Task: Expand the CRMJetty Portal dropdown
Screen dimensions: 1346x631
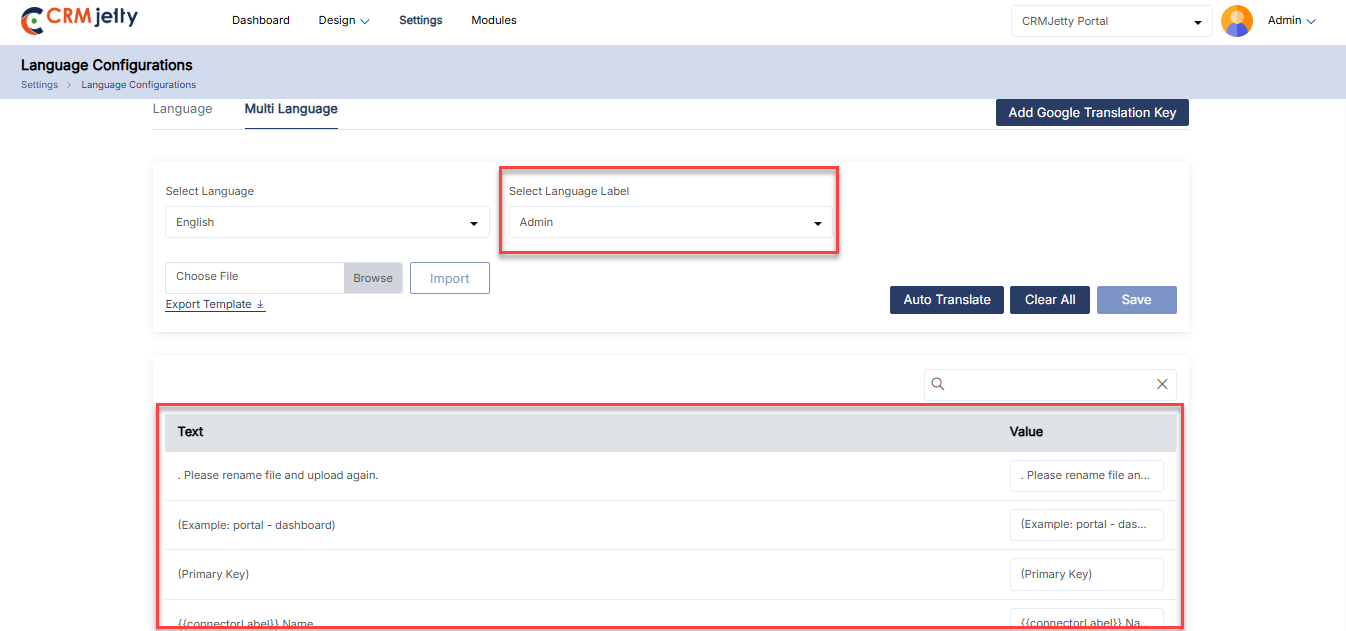Action: (x=1111, y=21)
